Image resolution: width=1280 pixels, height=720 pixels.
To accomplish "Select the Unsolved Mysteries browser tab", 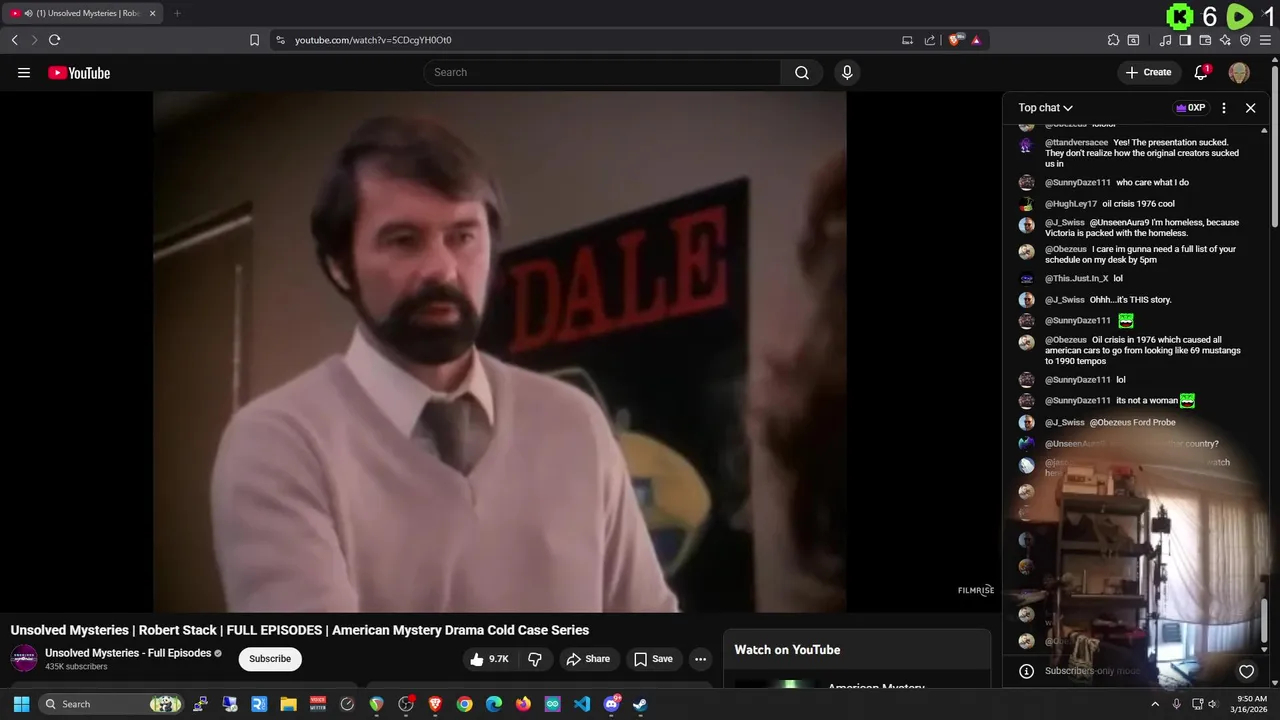I will [x=82, y=13].
